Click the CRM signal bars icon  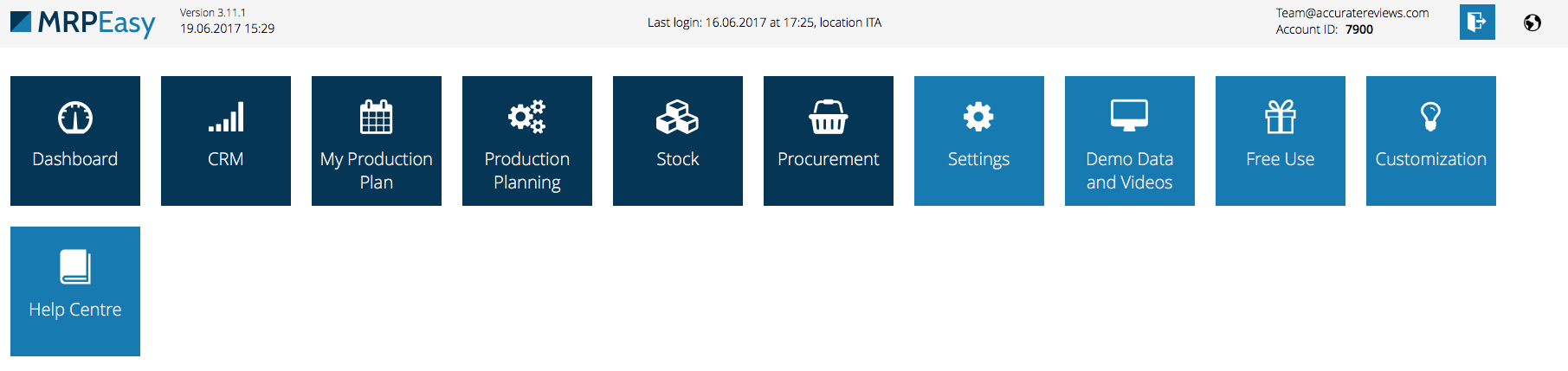226,118
